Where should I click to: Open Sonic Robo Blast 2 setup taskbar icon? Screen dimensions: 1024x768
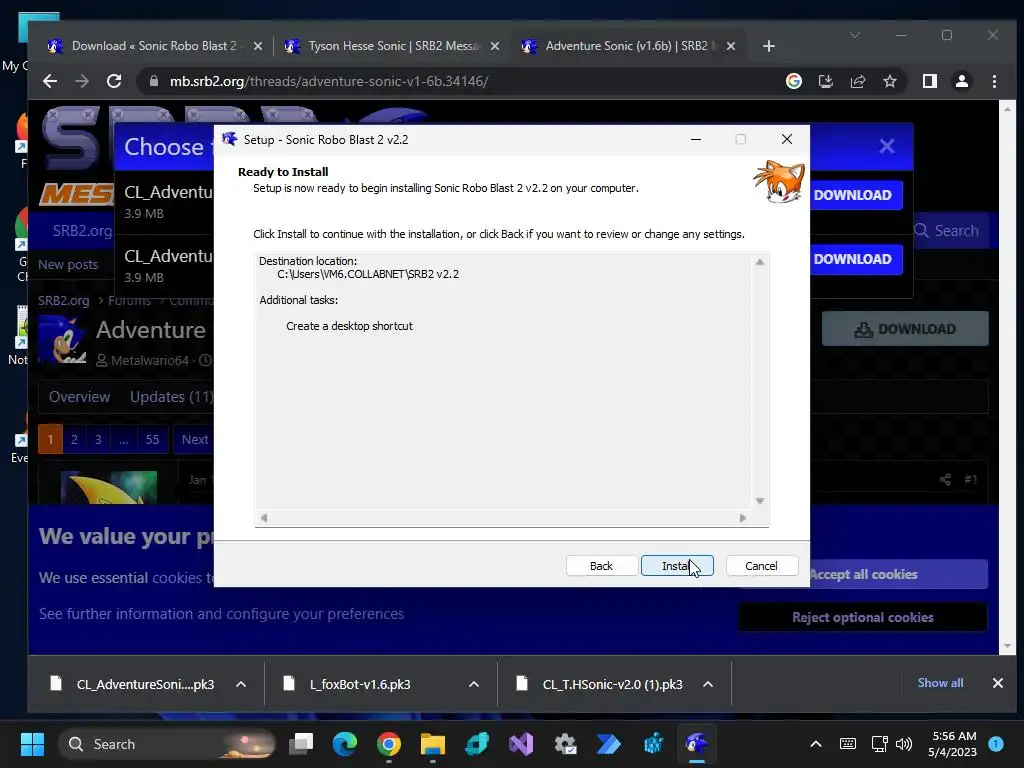click(x=697, y=744)
